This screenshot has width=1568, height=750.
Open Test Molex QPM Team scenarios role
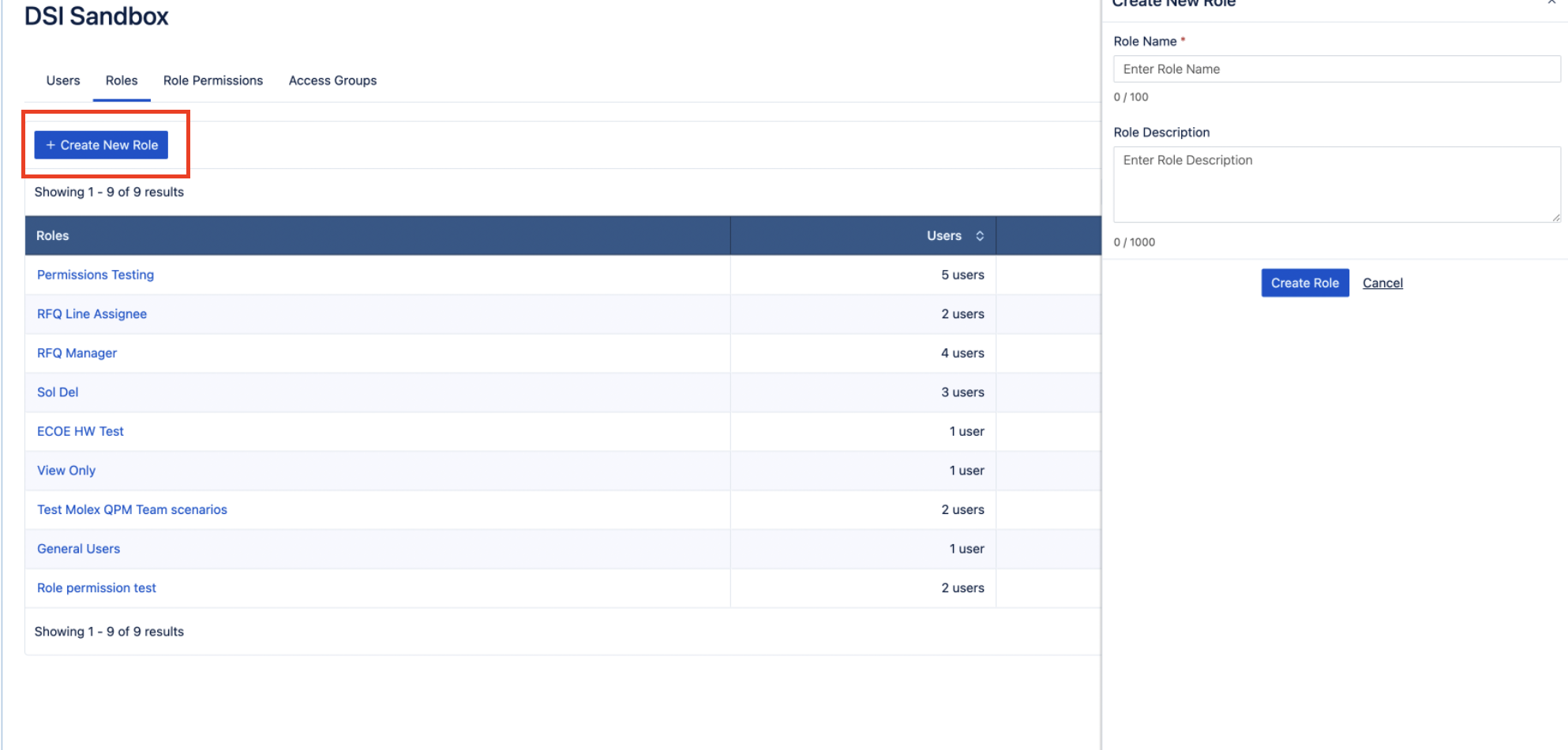pos(132,510)
